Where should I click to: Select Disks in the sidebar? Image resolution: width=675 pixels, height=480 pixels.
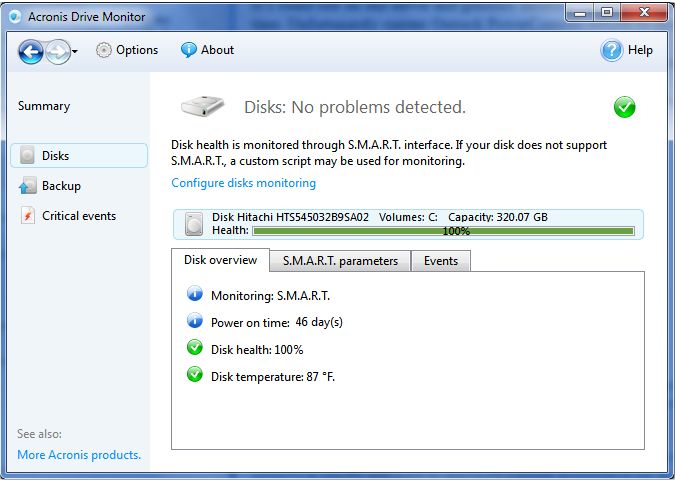click(56, 156)
